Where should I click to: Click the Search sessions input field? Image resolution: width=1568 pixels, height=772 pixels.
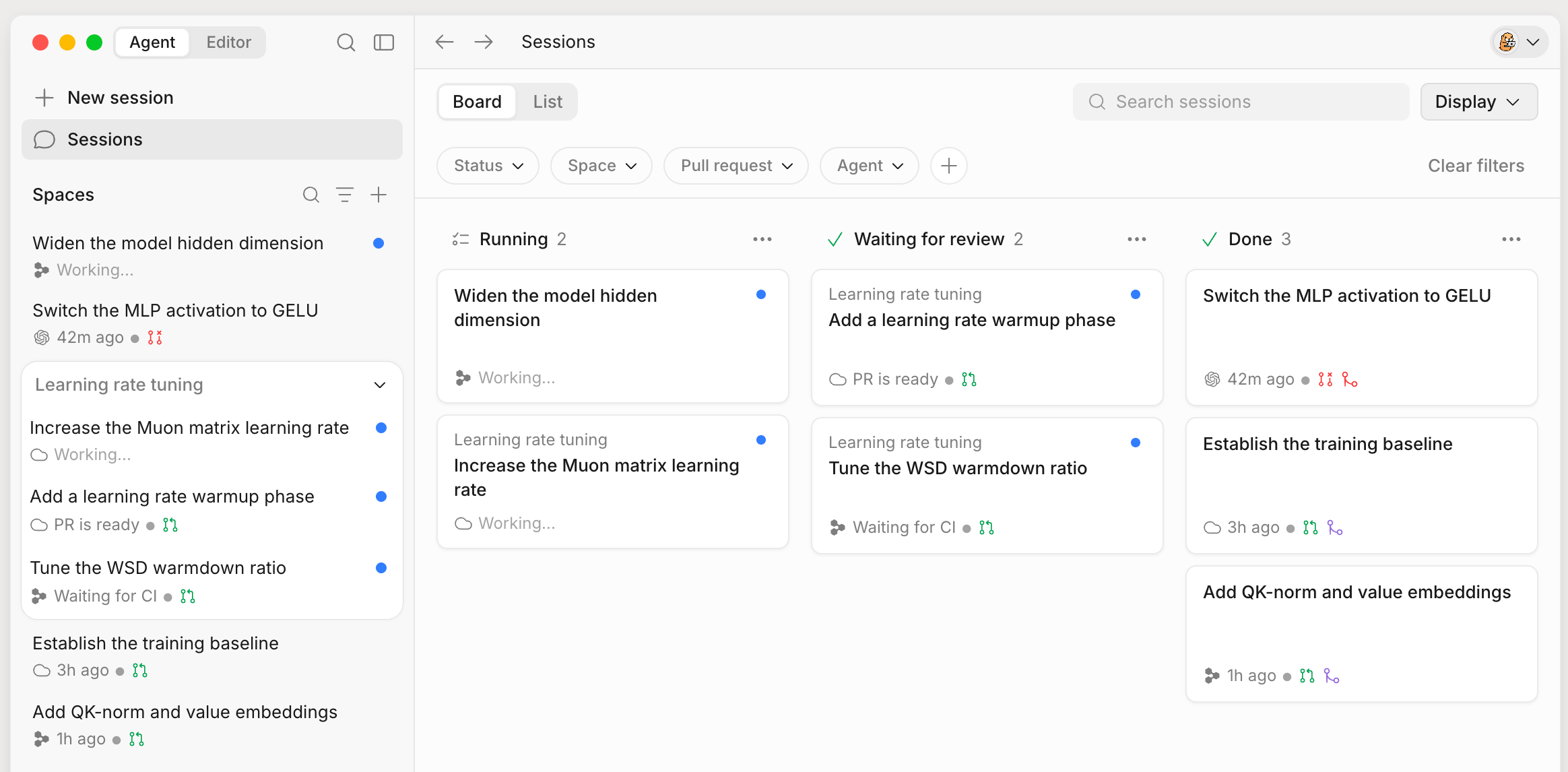(1241, 102)
